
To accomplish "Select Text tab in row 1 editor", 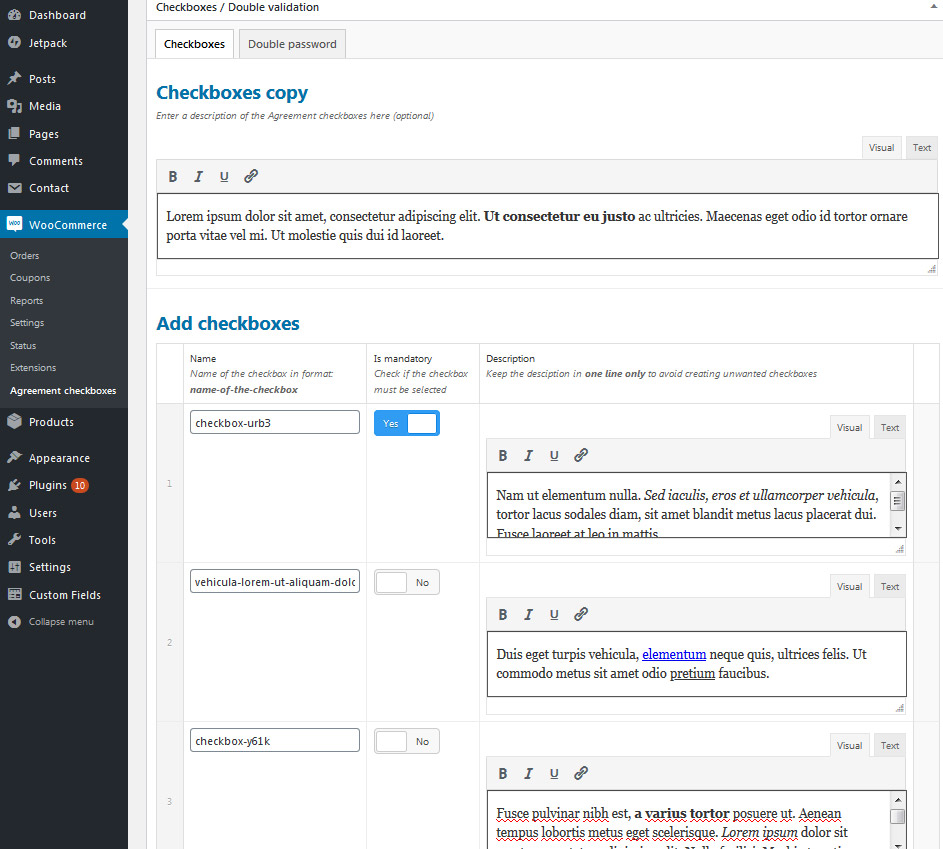I will tap(889, 428).
